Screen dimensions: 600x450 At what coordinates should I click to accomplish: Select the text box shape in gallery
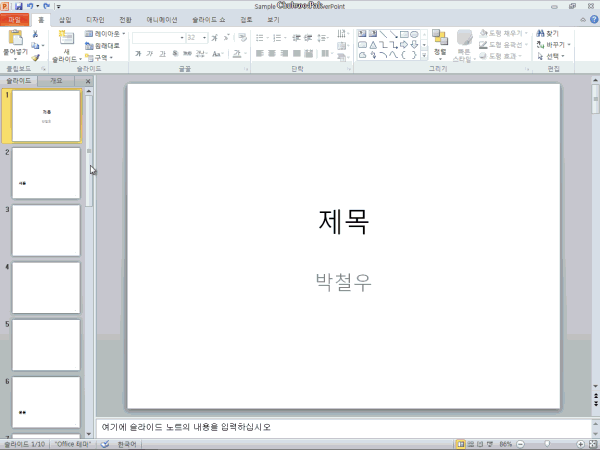click(362, 34)
